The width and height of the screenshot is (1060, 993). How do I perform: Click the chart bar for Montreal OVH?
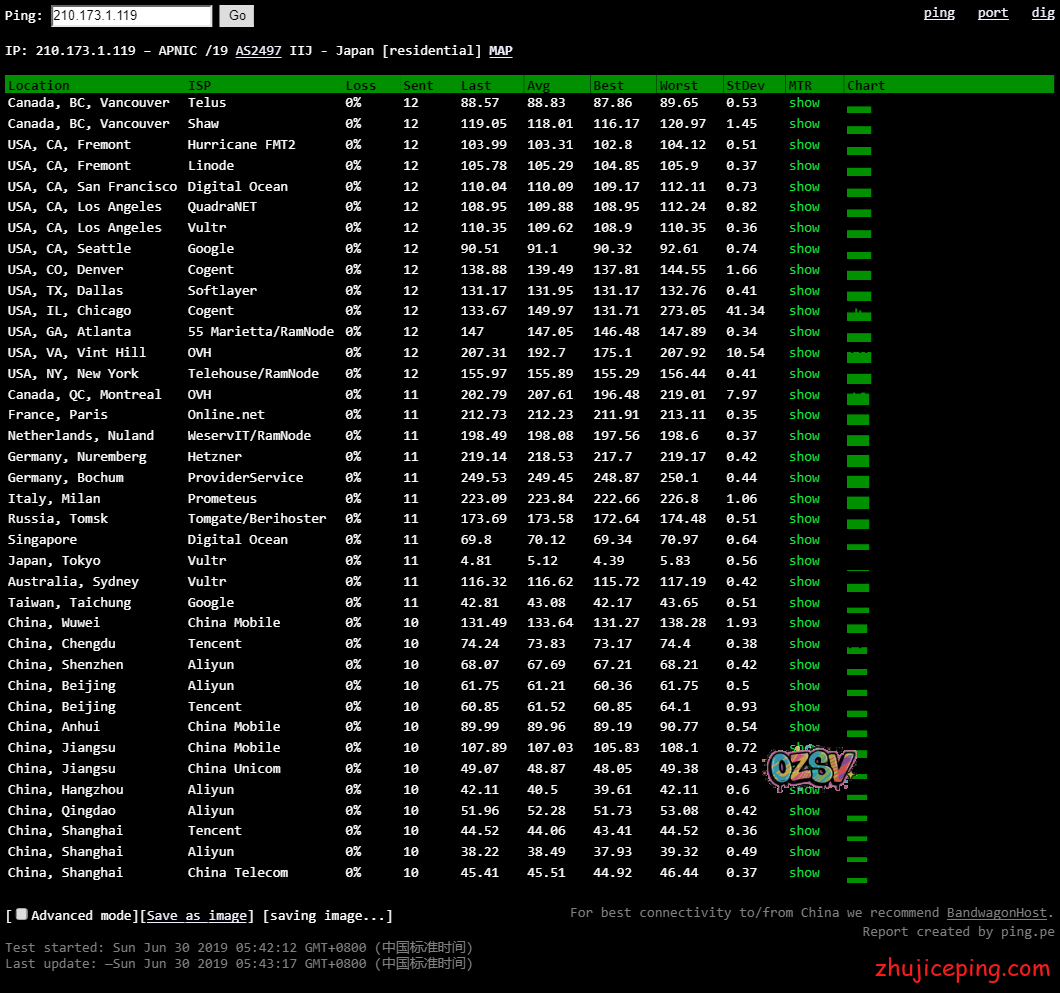858,398
